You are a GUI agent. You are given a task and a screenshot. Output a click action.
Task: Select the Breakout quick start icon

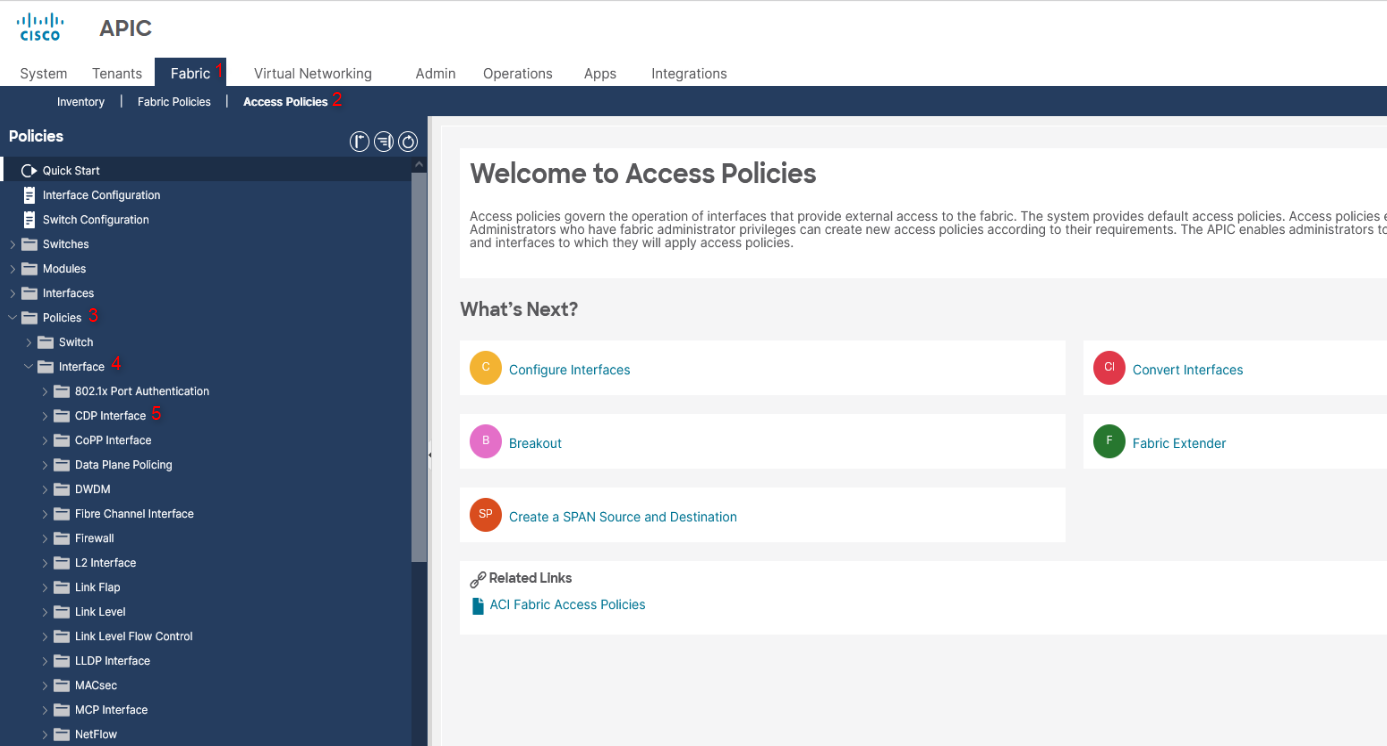click(485, 440)
